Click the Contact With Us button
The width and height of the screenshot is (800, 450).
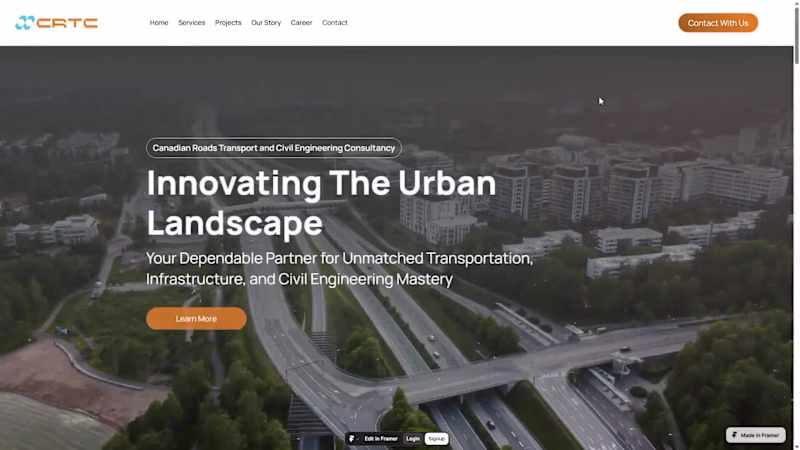tap(718, 23)
